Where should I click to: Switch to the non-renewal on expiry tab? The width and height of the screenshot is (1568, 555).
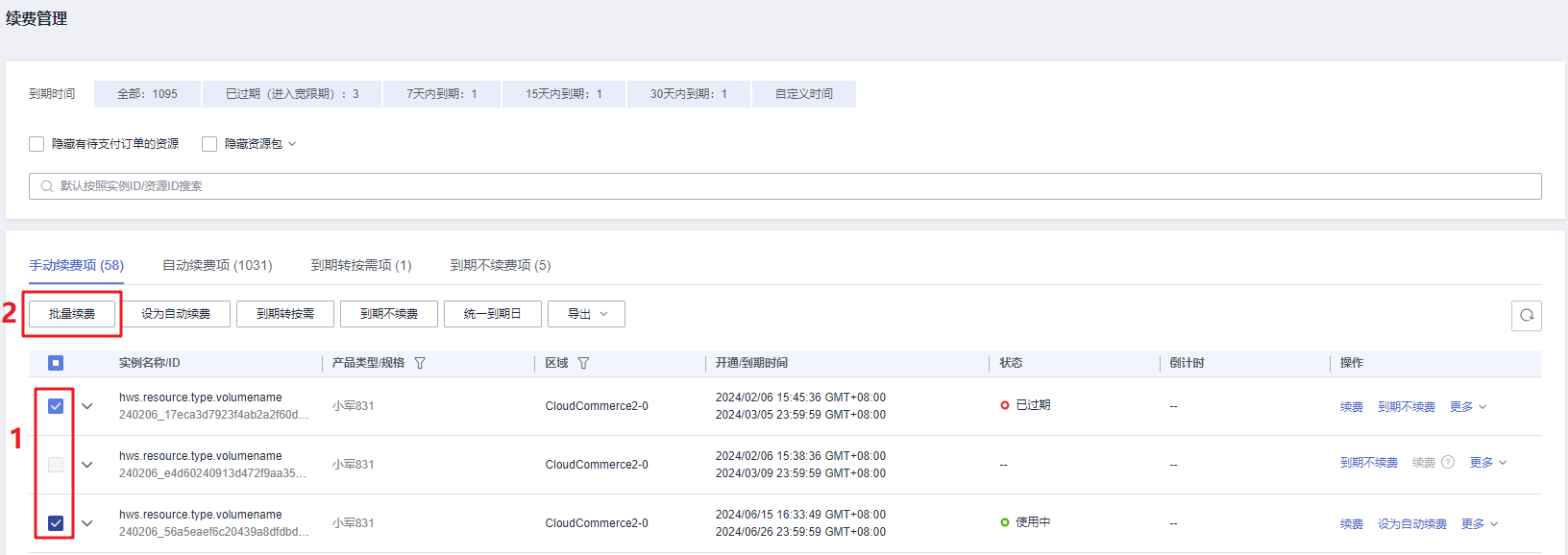500,265
